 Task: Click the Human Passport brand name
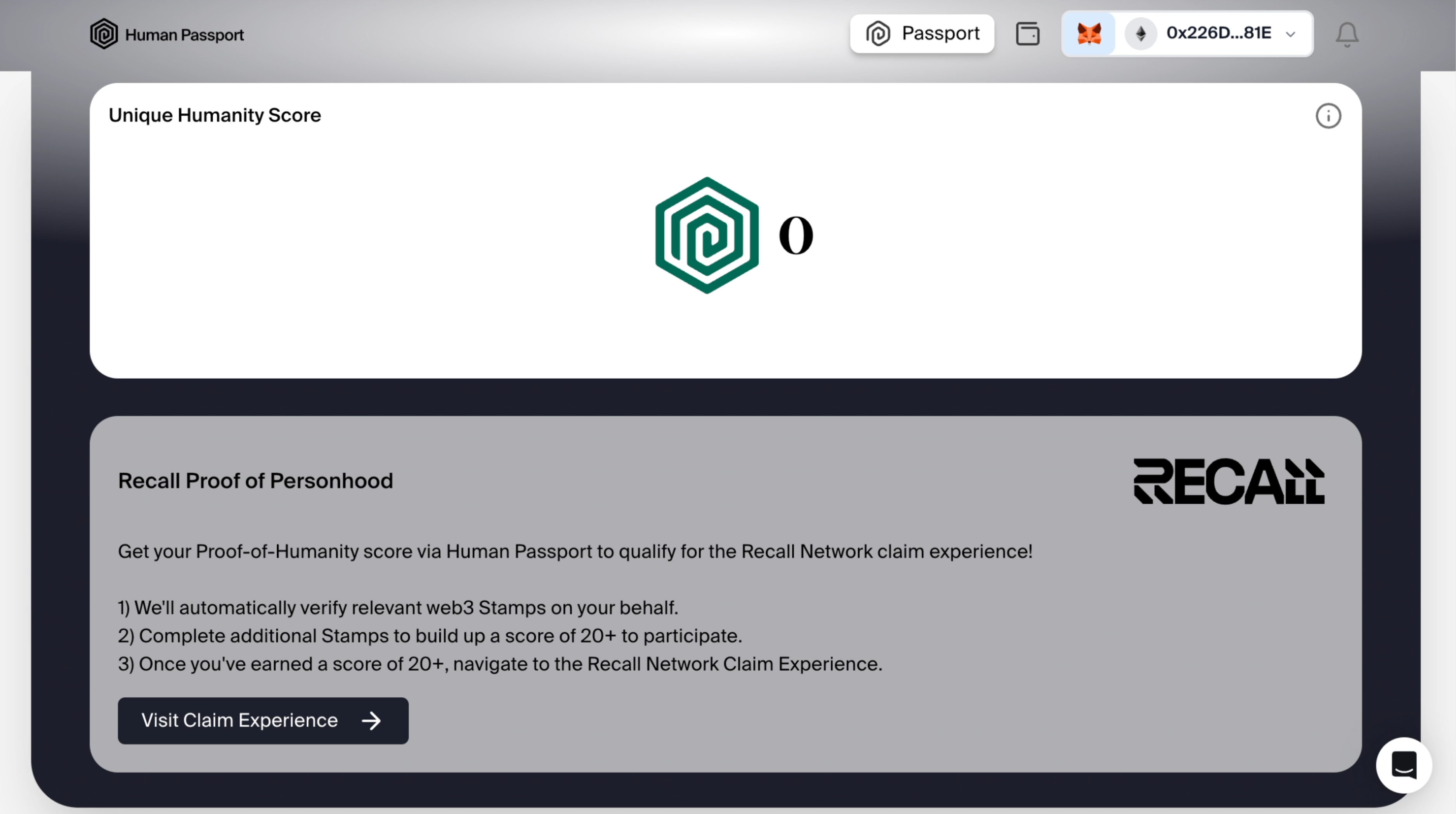point(184,35)
